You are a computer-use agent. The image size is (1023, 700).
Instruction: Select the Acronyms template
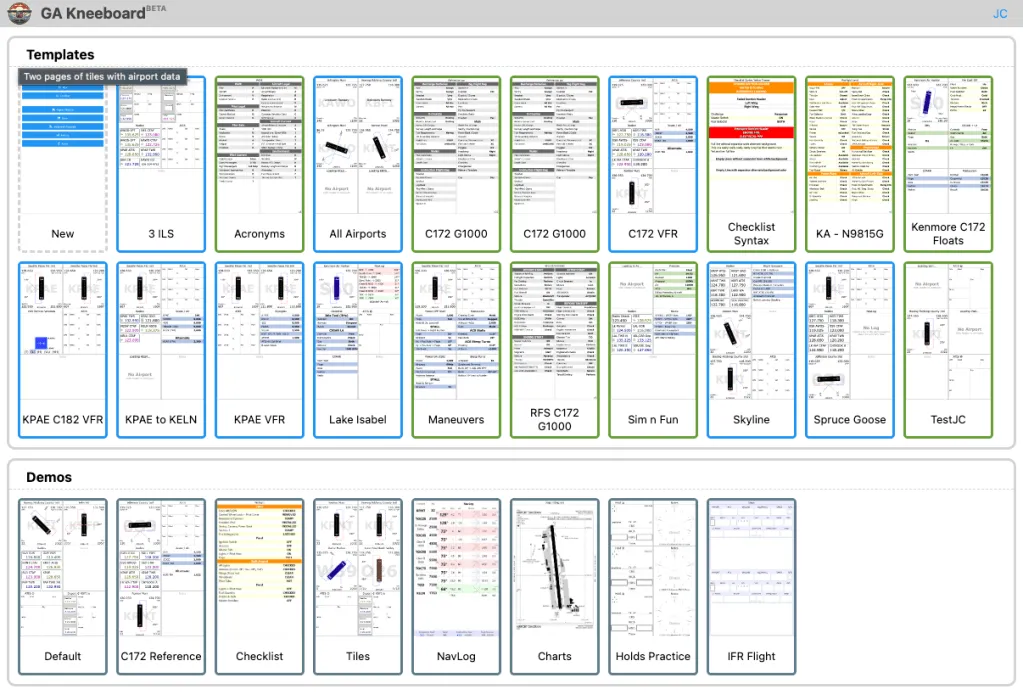click(x=259, y=165)
